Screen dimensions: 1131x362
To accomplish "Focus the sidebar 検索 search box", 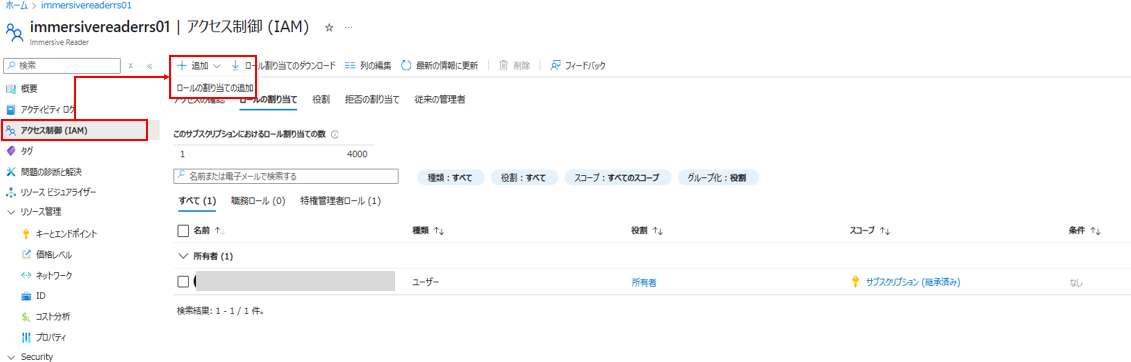I will 62,66.
